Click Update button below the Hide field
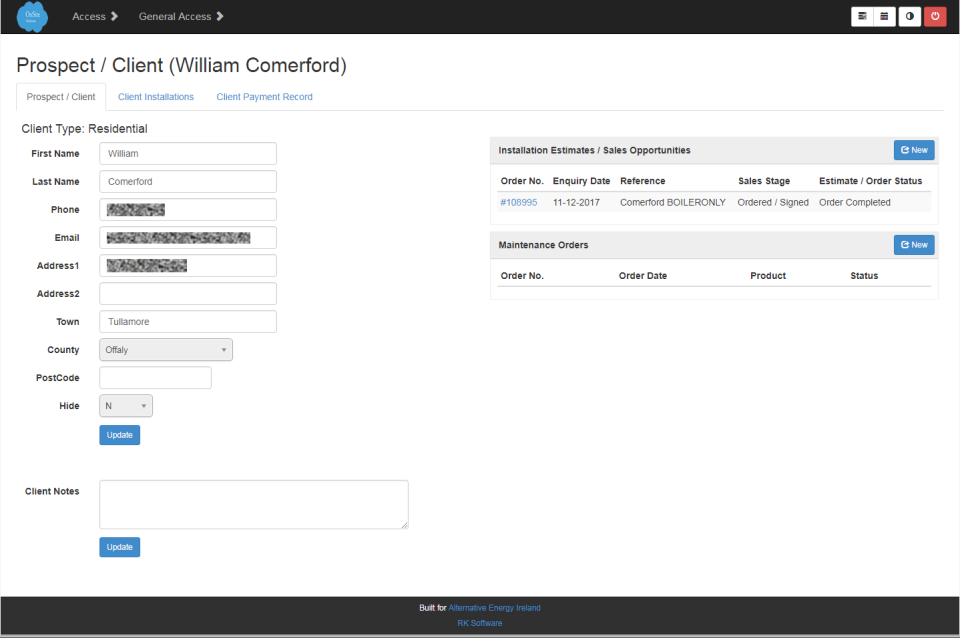 point(119,435)
